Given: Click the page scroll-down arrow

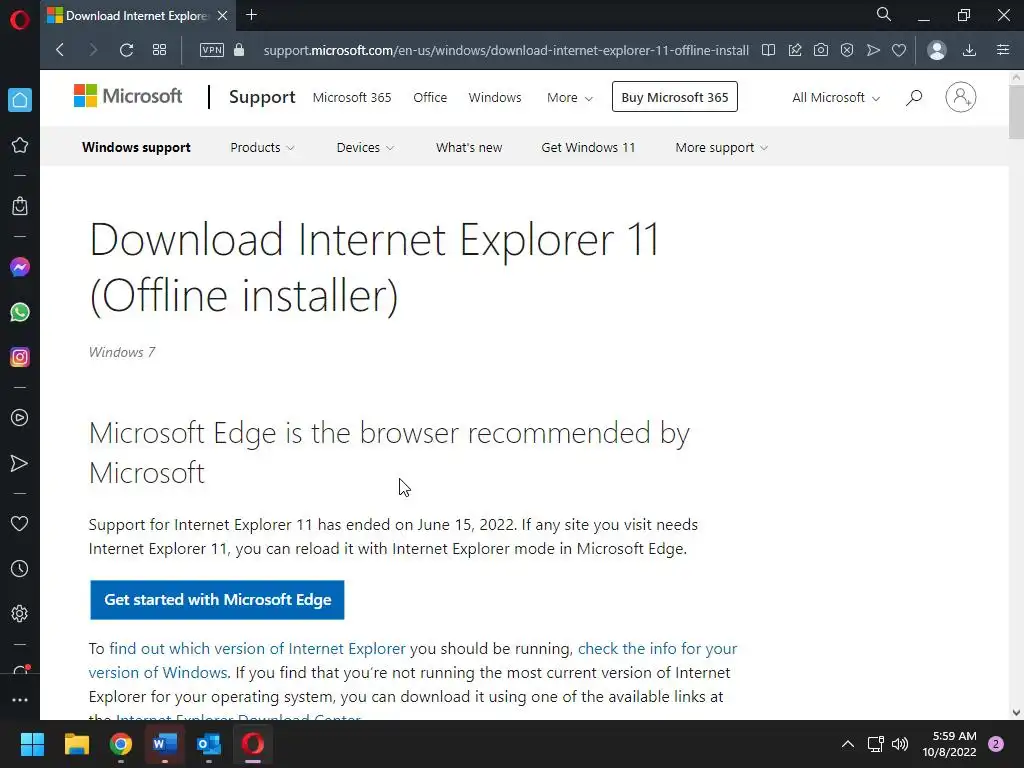Looking at the screenshot, I should 1016,712.
